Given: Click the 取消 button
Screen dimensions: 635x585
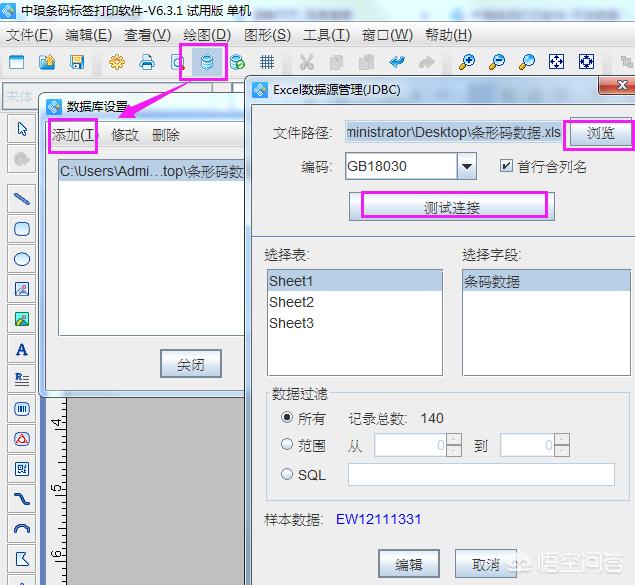Looking at the screenshot, I should point(486,564).
